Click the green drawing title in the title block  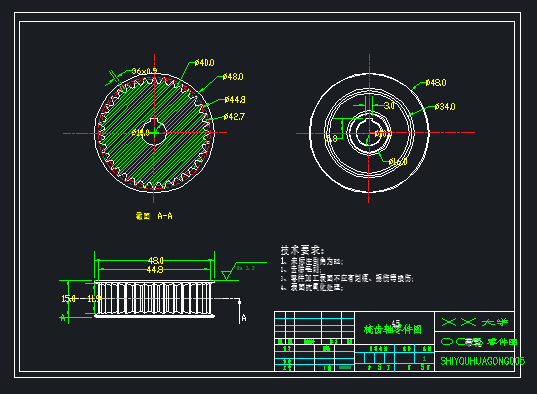point(393,330)
